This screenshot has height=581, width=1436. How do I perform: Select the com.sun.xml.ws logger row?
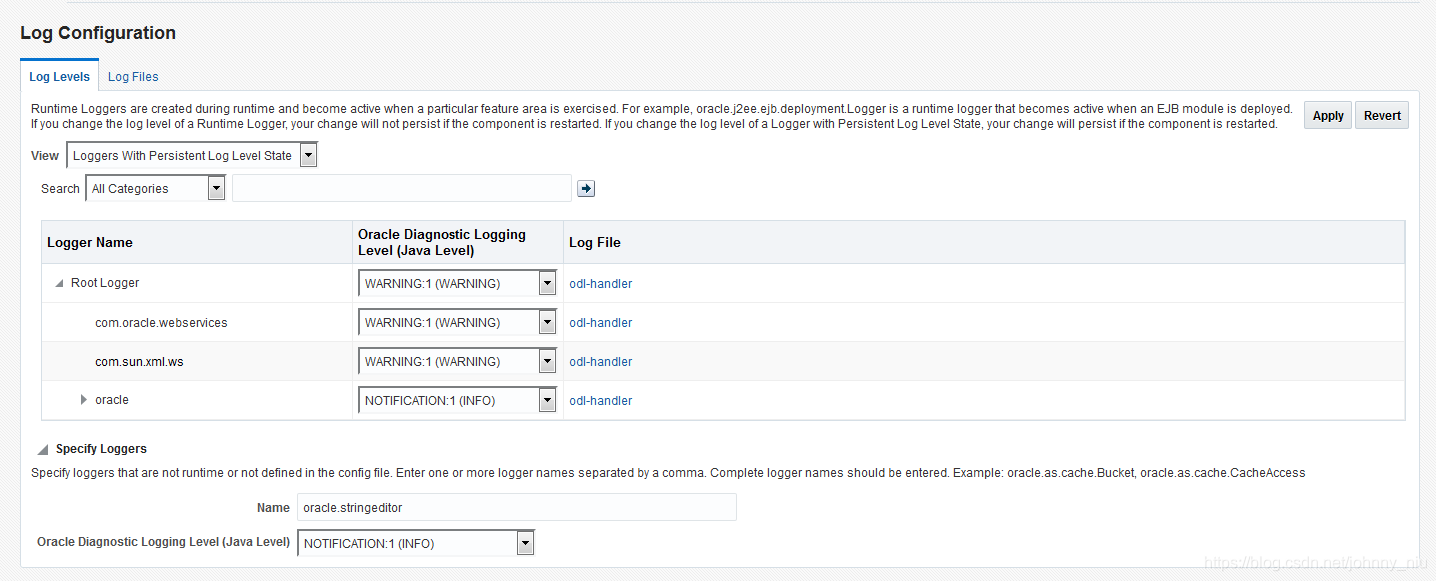723,361
